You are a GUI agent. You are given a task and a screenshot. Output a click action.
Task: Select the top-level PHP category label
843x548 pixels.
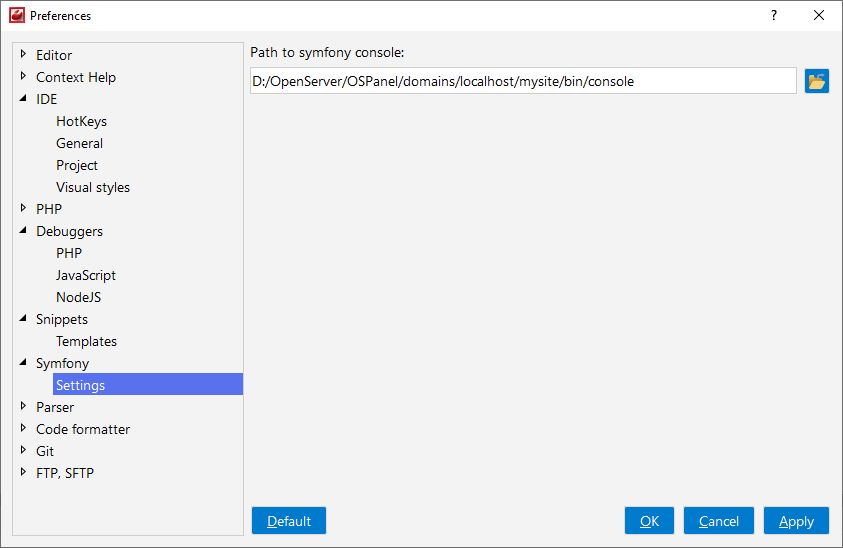[49, 209]
